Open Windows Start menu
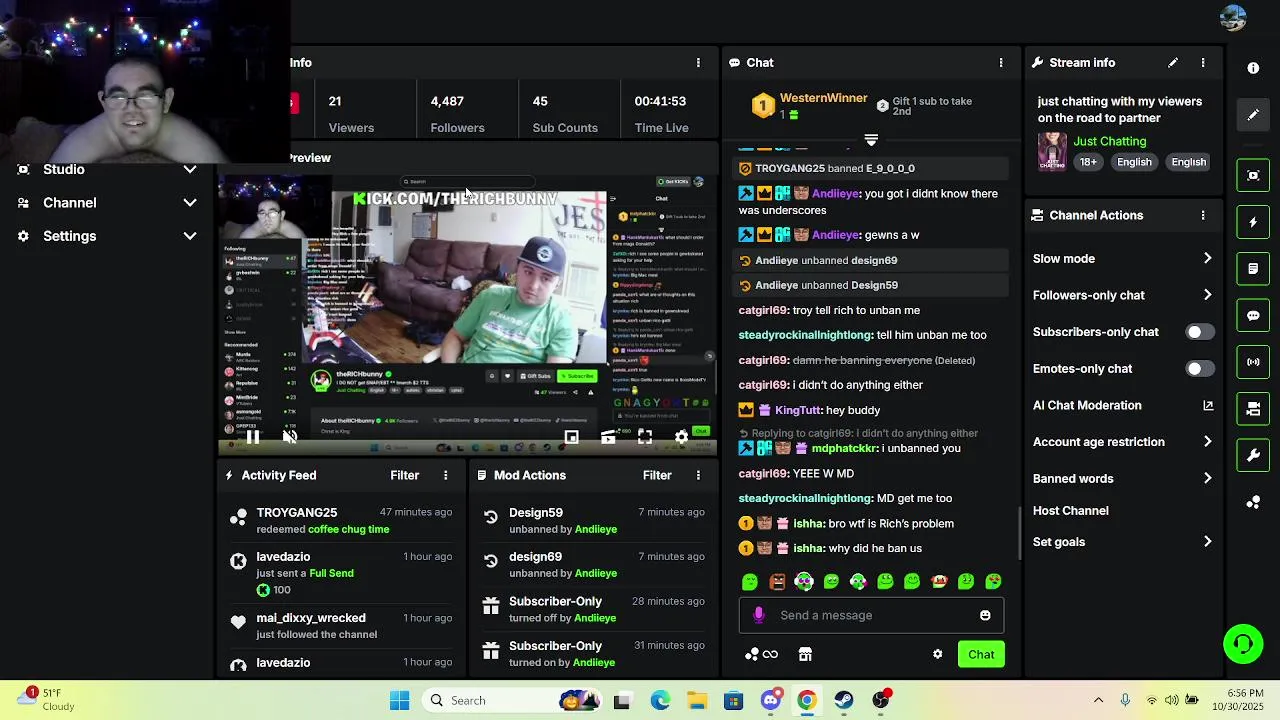1280x720 pixels. pyautogui.click(x=399, y=700)
